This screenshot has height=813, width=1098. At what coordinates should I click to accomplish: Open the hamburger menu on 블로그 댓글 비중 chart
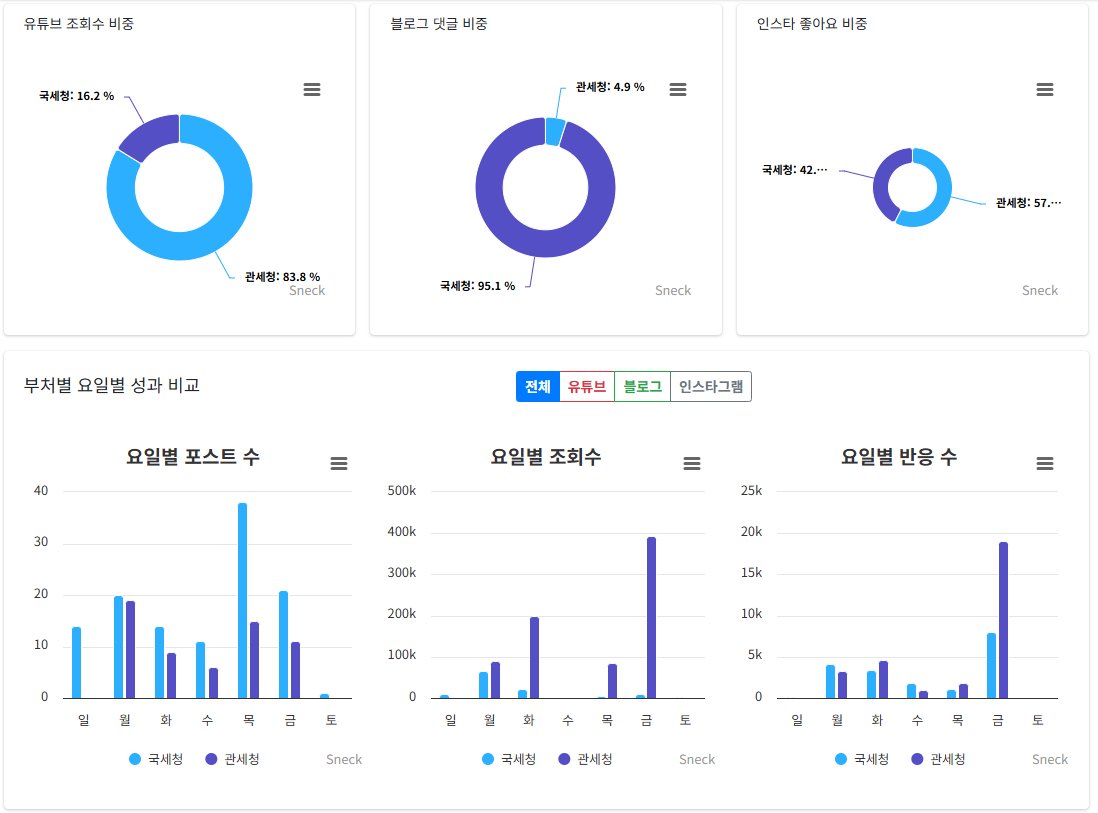click(678, 89)
